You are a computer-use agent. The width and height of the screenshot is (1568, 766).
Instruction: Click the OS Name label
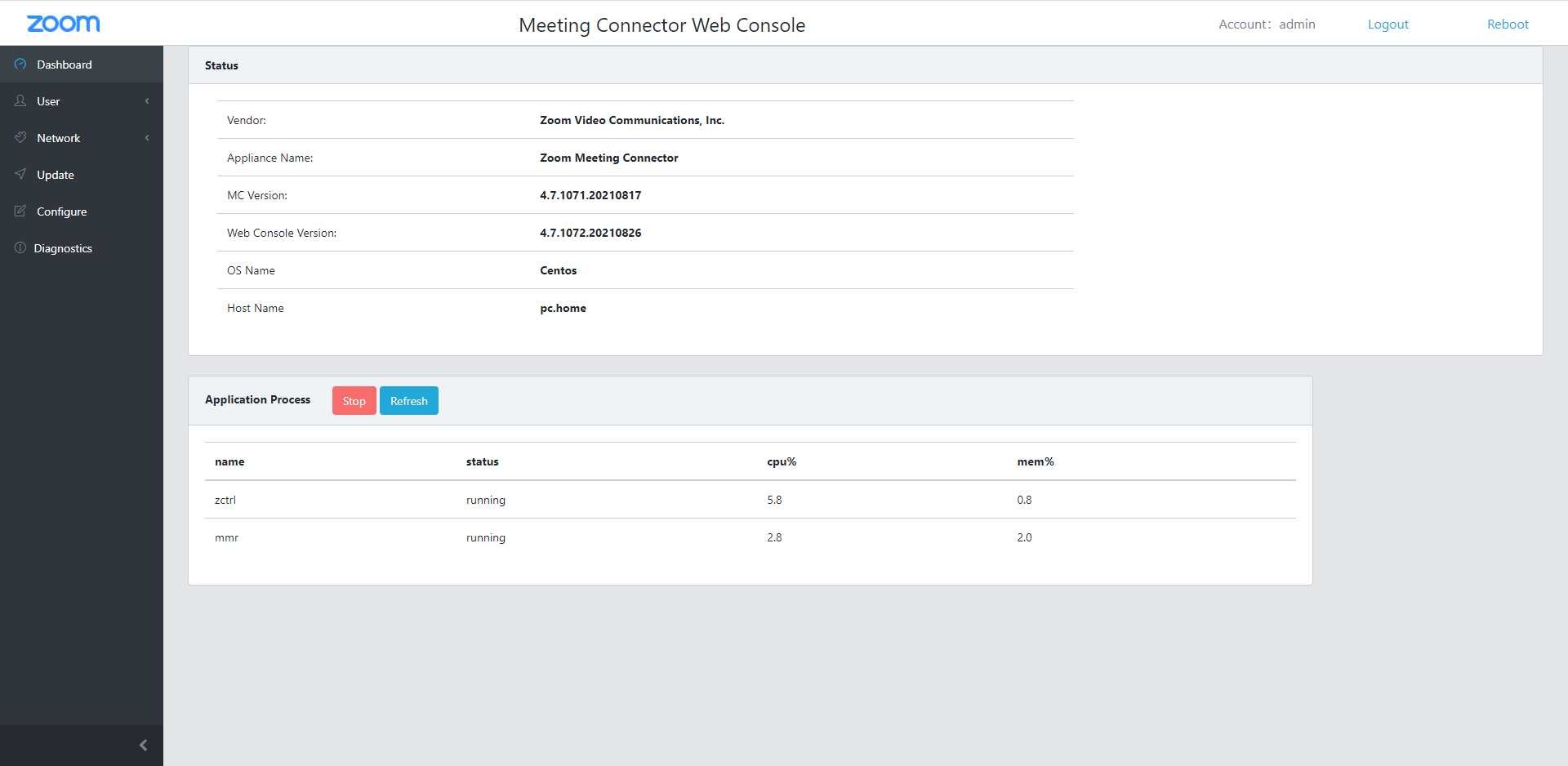[251, 270]
